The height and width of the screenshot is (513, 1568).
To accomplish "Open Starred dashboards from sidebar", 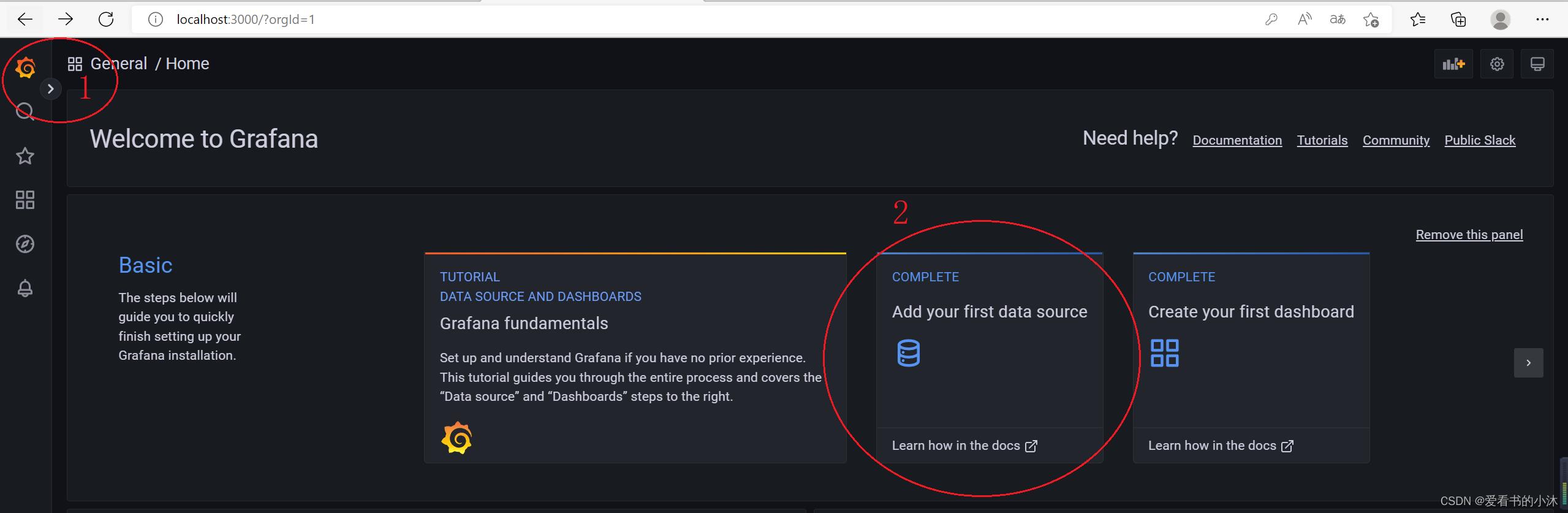I will [x=25, y=156].
